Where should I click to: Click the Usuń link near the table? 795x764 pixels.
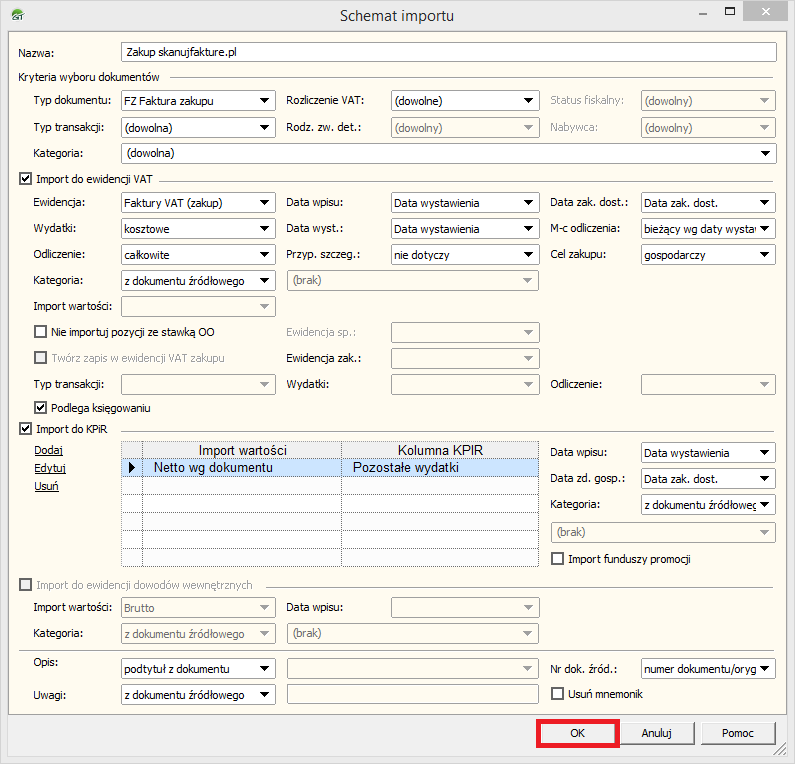46,486
